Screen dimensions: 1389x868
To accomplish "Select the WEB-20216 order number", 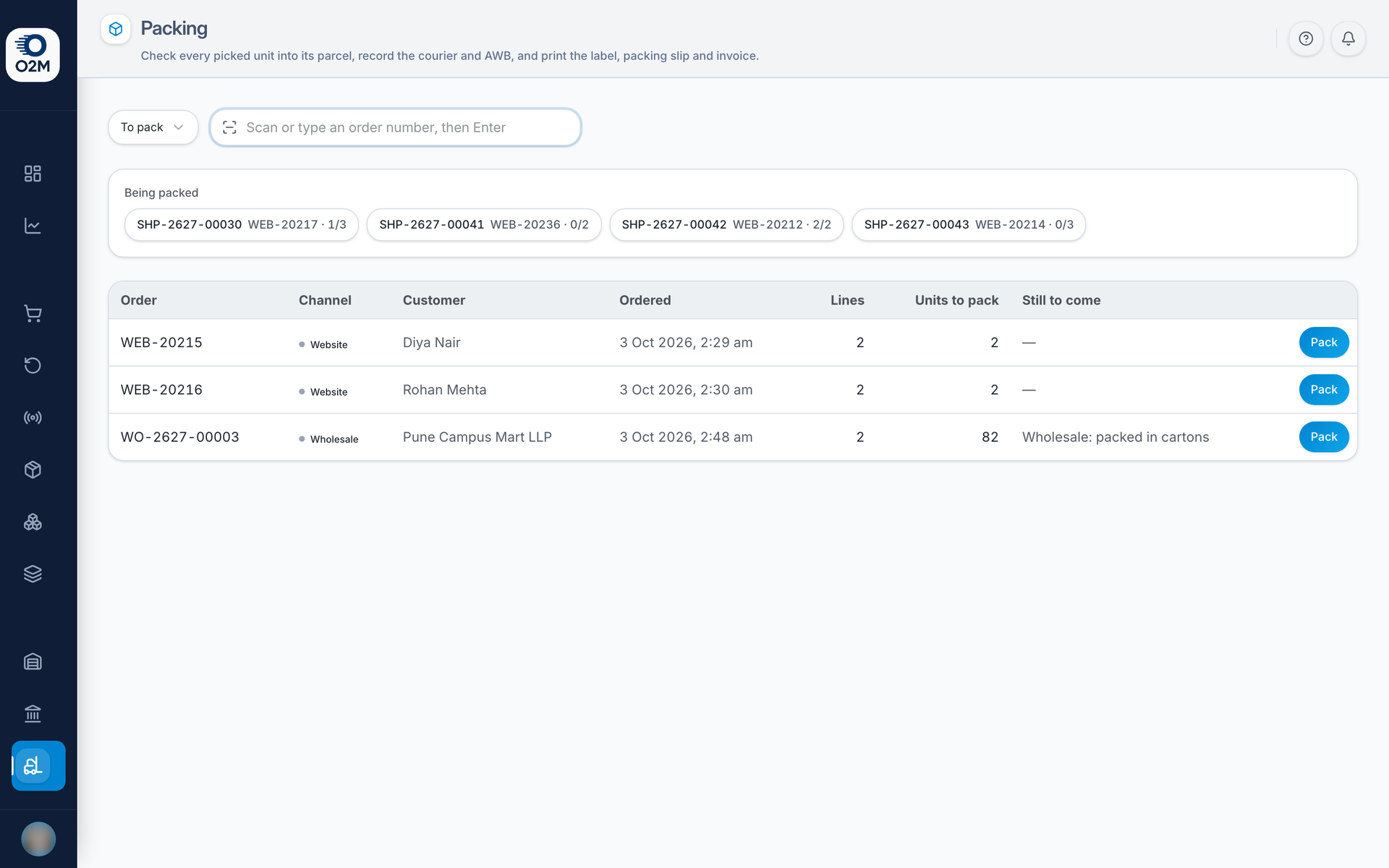I will (x=161, y=390).
